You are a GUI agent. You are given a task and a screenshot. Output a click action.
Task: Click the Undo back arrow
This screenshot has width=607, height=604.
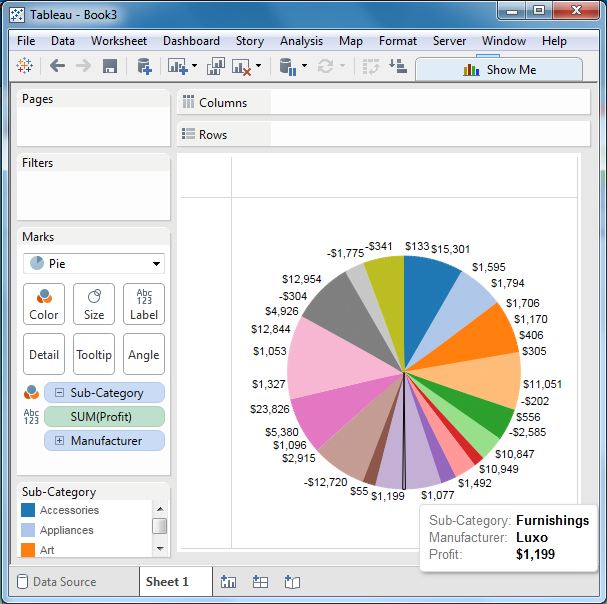tap(57, 66)
